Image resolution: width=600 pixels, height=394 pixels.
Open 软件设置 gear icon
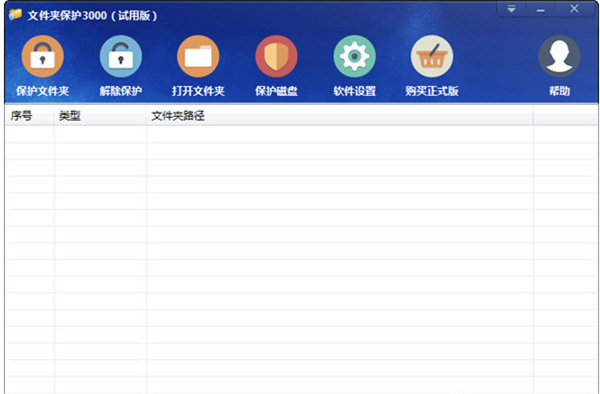[354, 56]
